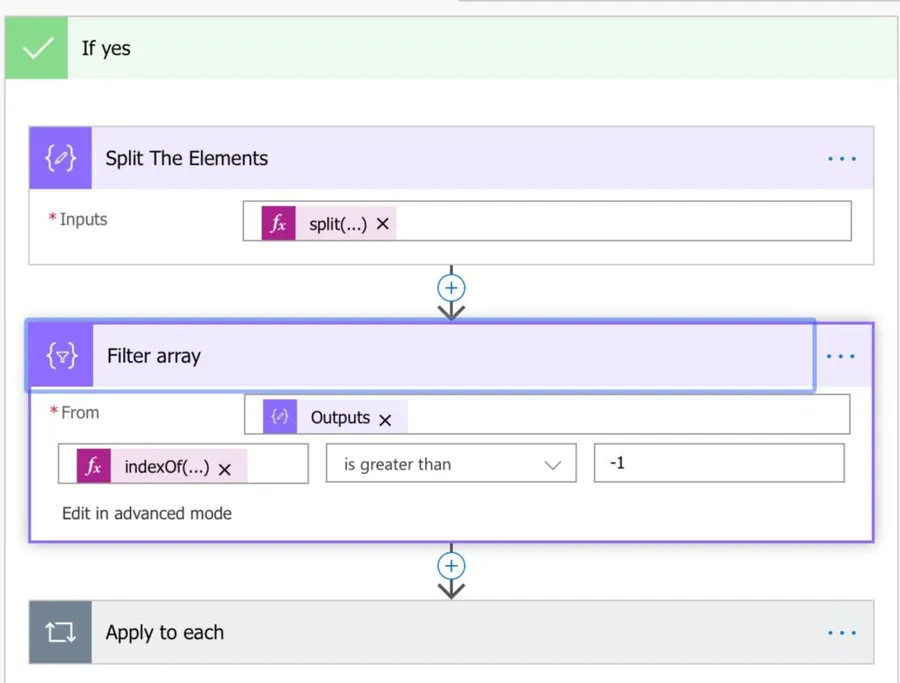Click the Outputs token icon in From field
This screenshot has height=683, width=900.
point(280,418)
